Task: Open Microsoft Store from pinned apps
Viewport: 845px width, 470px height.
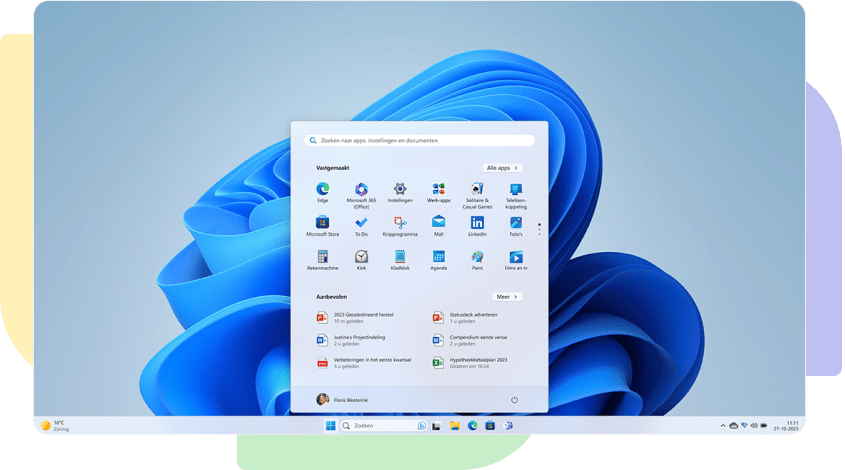Action: click(322, 226)
